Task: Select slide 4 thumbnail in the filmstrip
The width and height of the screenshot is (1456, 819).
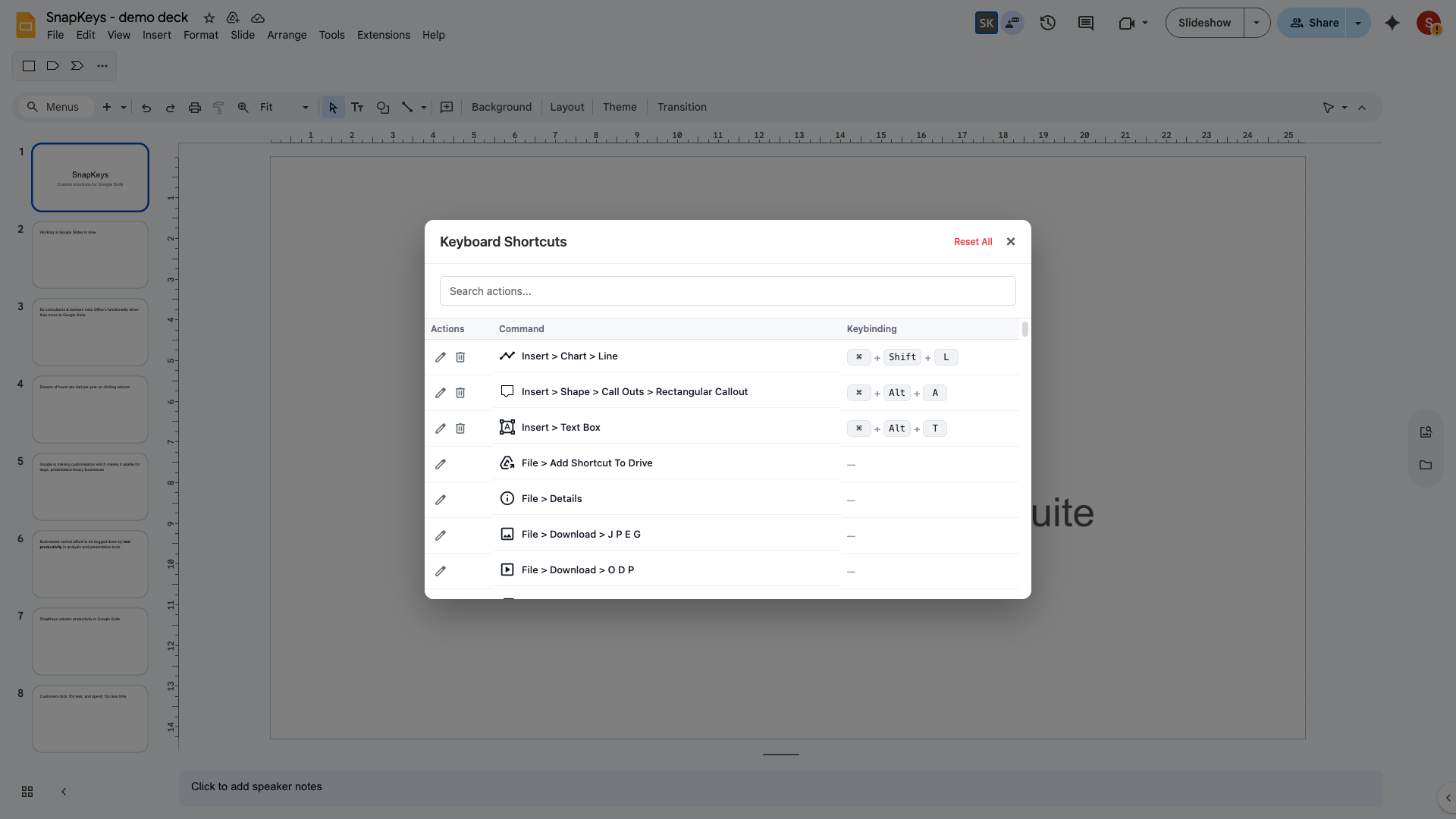Action: [x=89, y=409]
